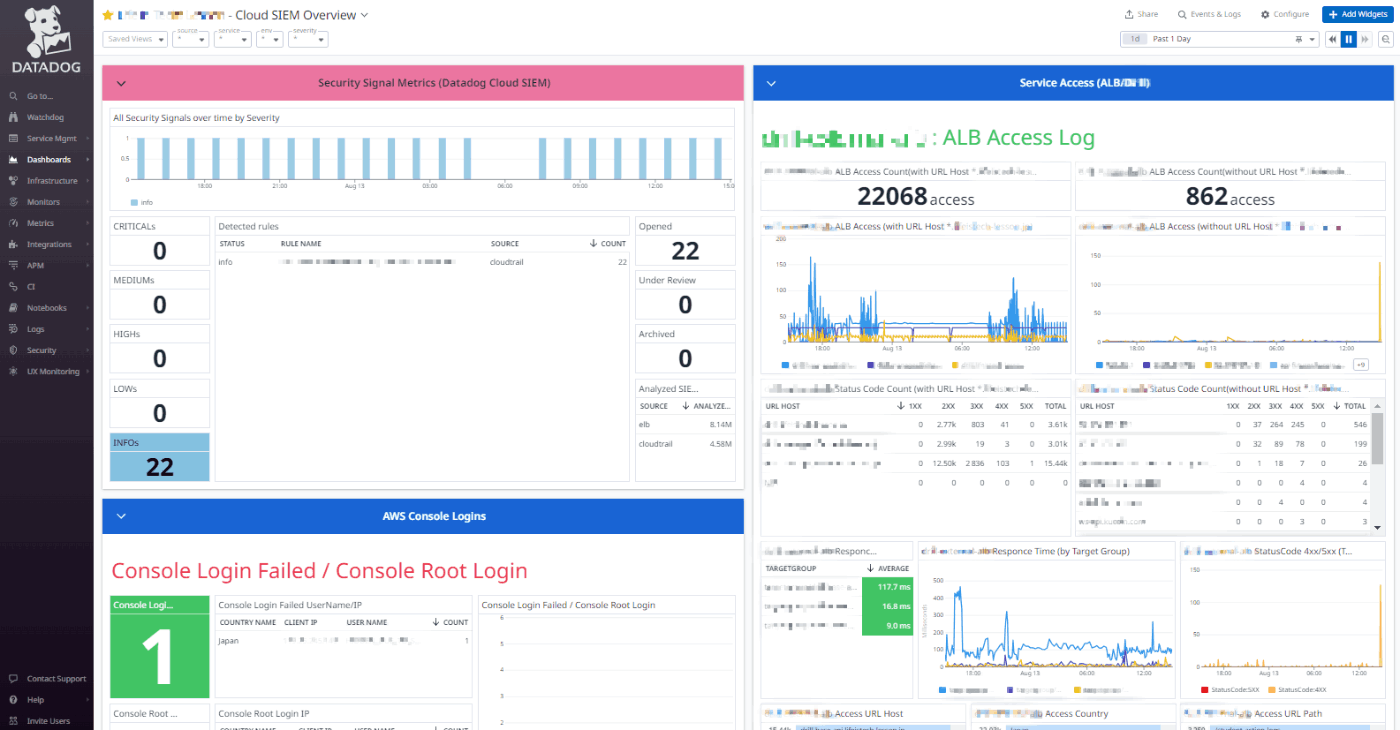1400x730 pixels.
Task: Open the Configure menu
Action: (1285, 14)
